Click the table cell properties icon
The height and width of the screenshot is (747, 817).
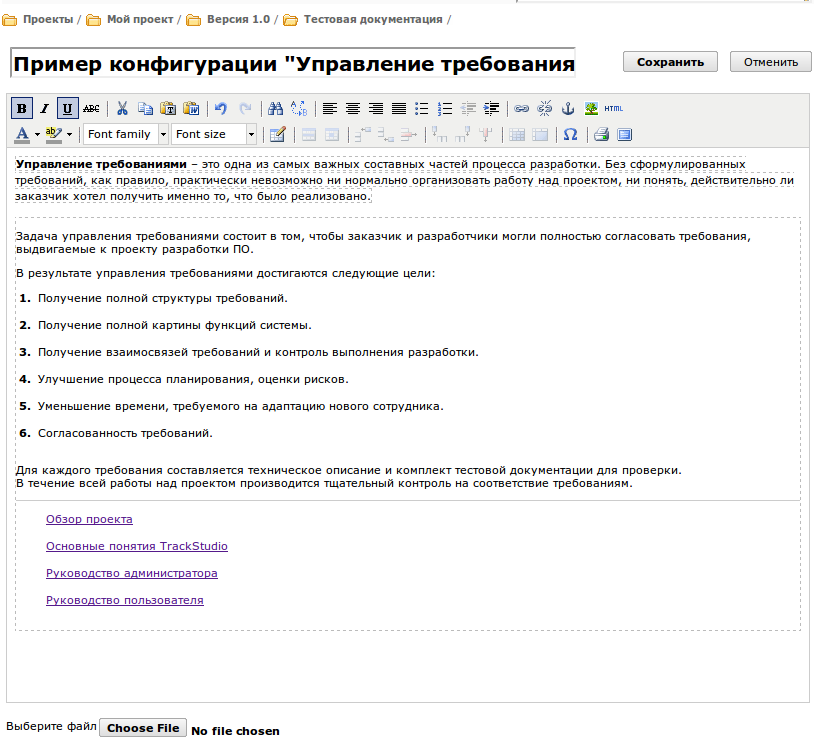pyautogui.click(x=332, y=134)
